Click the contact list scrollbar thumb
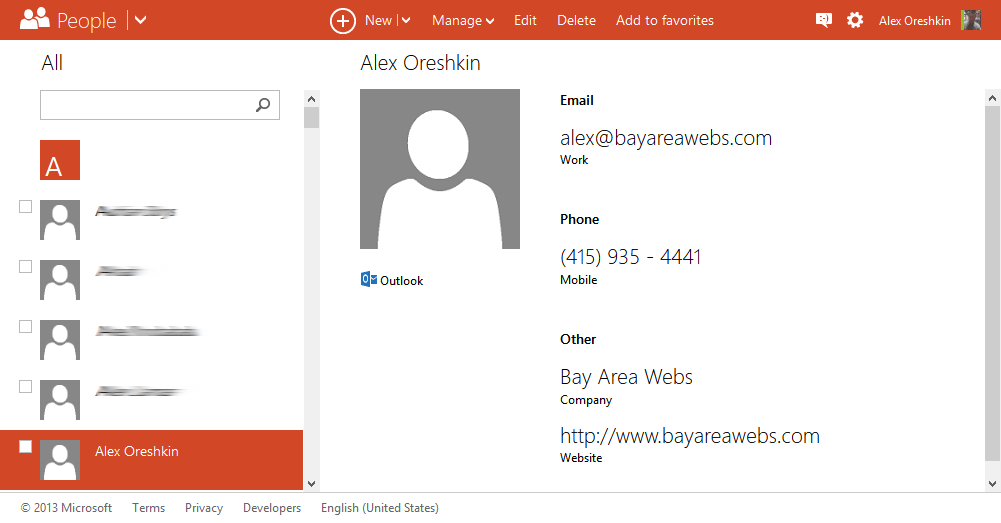Screen dimensions: 1001x523 point(312,117)
